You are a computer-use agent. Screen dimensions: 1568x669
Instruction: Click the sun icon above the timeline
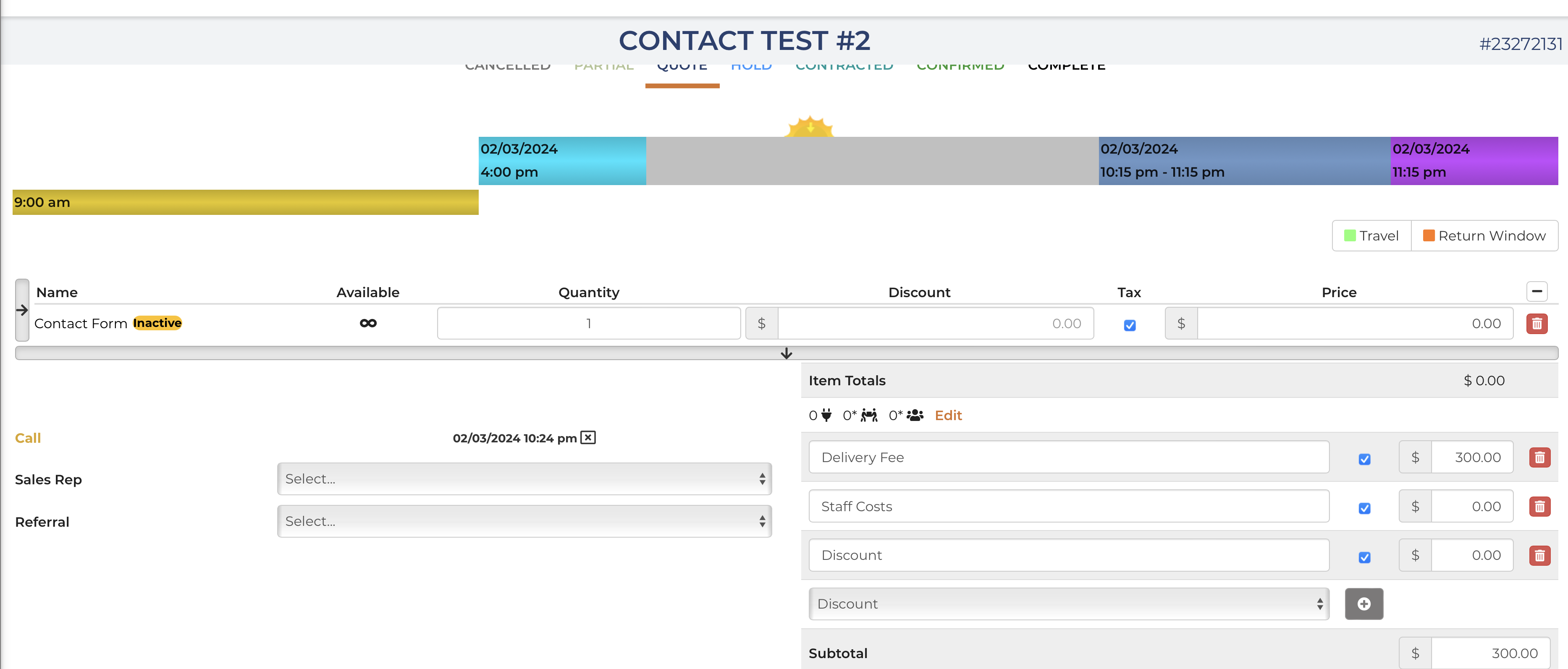point(810,127)
